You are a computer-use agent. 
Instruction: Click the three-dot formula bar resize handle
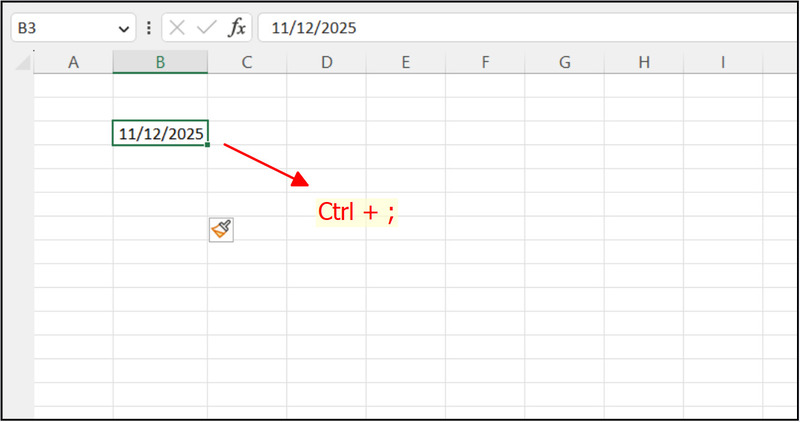(x=149, y=28)
